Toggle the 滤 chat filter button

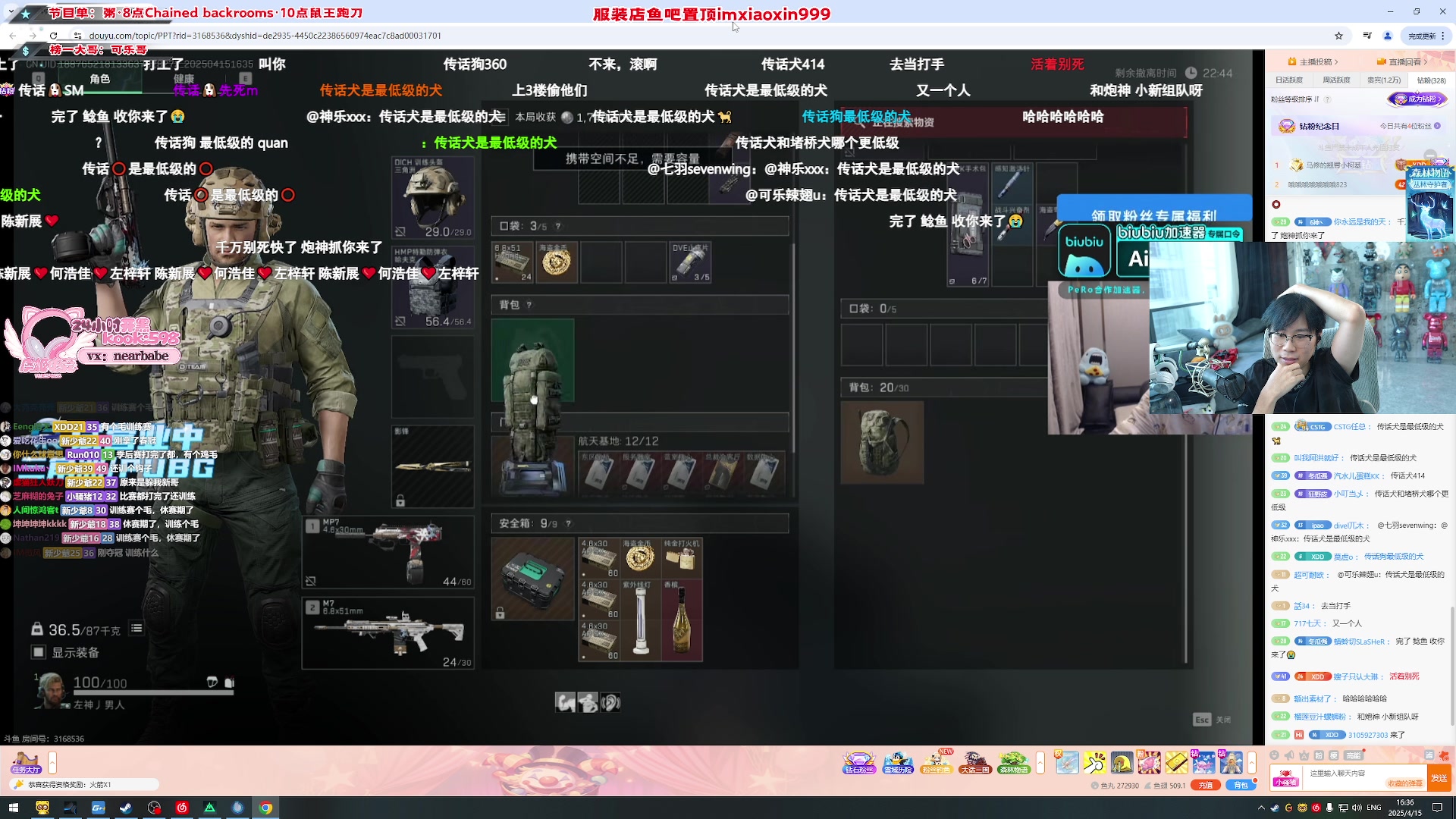click(1429, 755)
